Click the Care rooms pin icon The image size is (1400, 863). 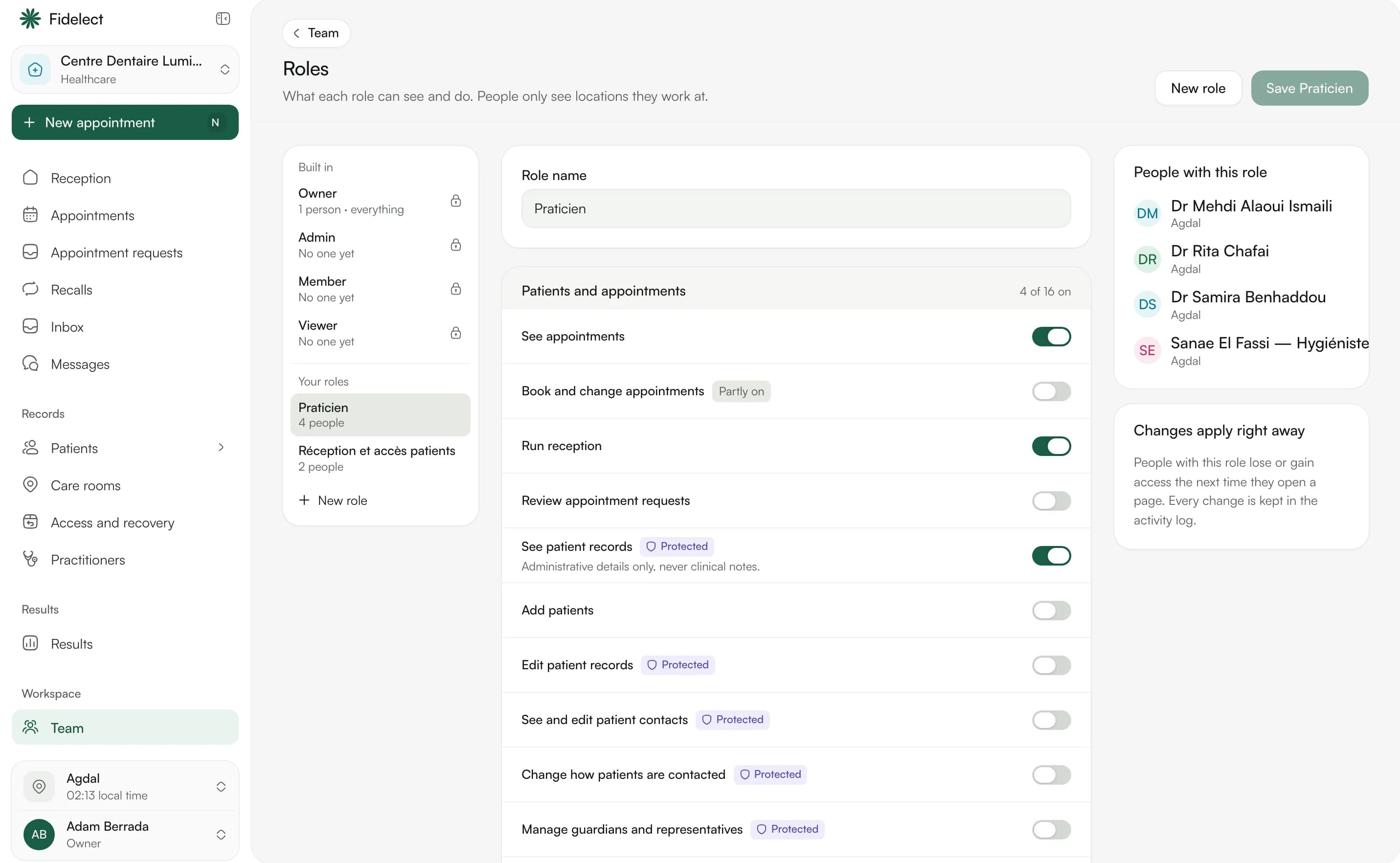point(30,484)
